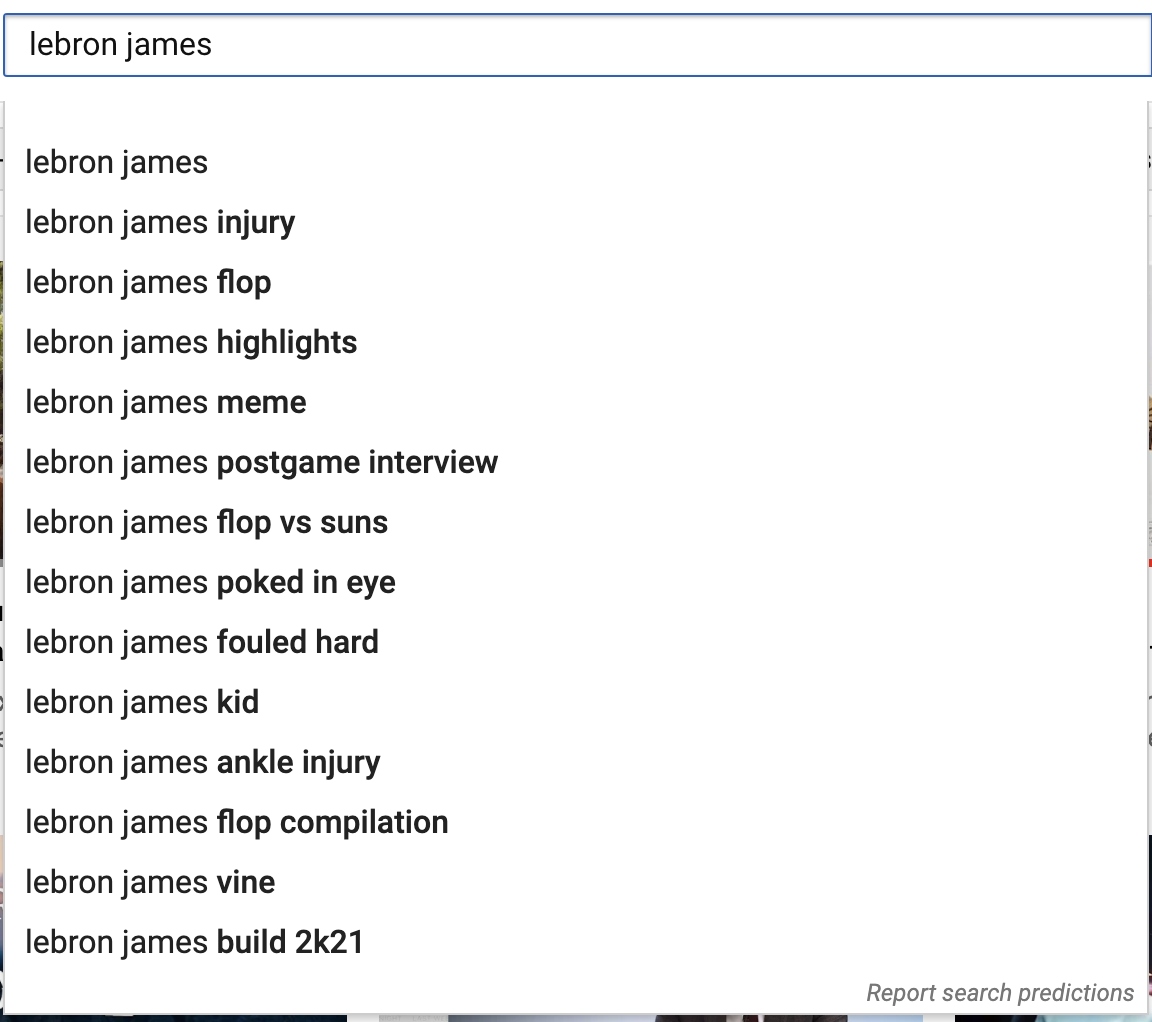
Task: Pick the 'lebron james flop' suggestion
Action: (576, 283)
